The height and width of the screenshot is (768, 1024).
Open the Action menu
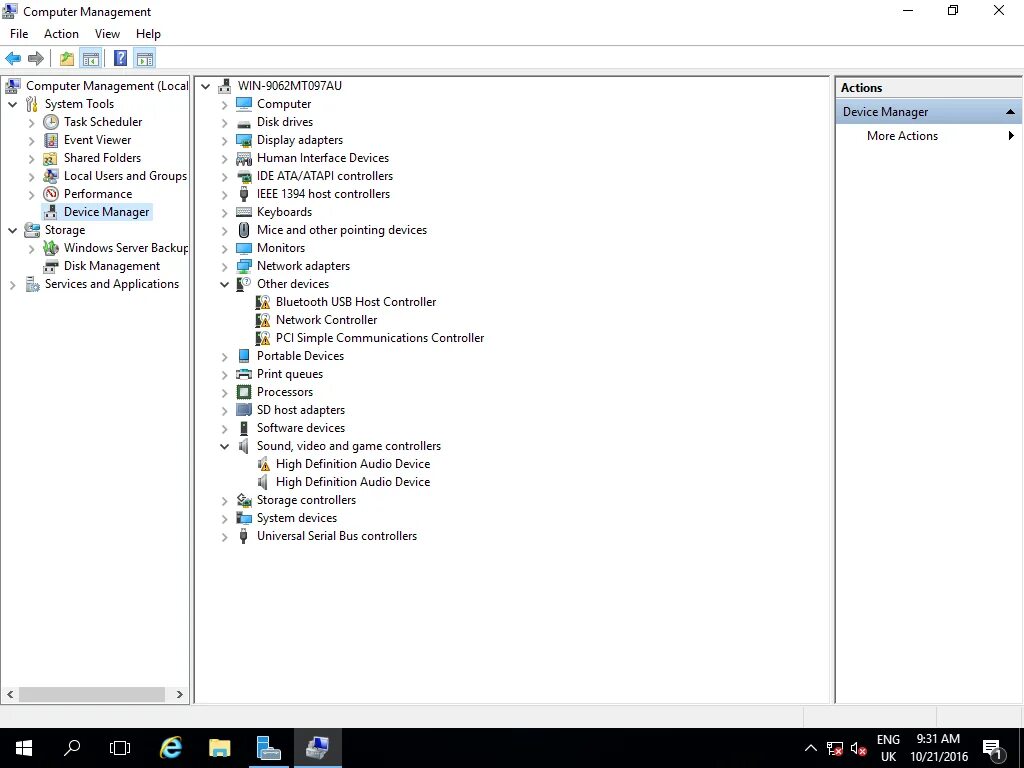tap(61, 34)
